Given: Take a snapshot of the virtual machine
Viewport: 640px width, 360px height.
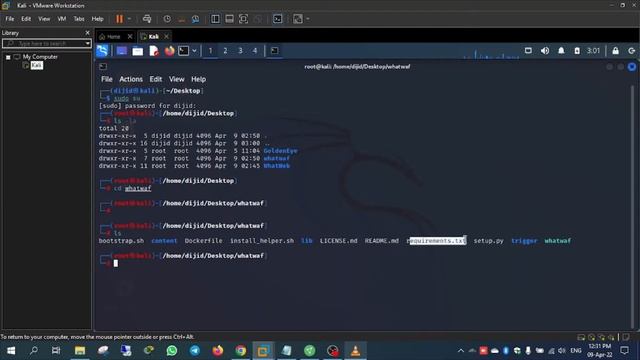Looking at the screenshot, I should click(x=167, y=19).
